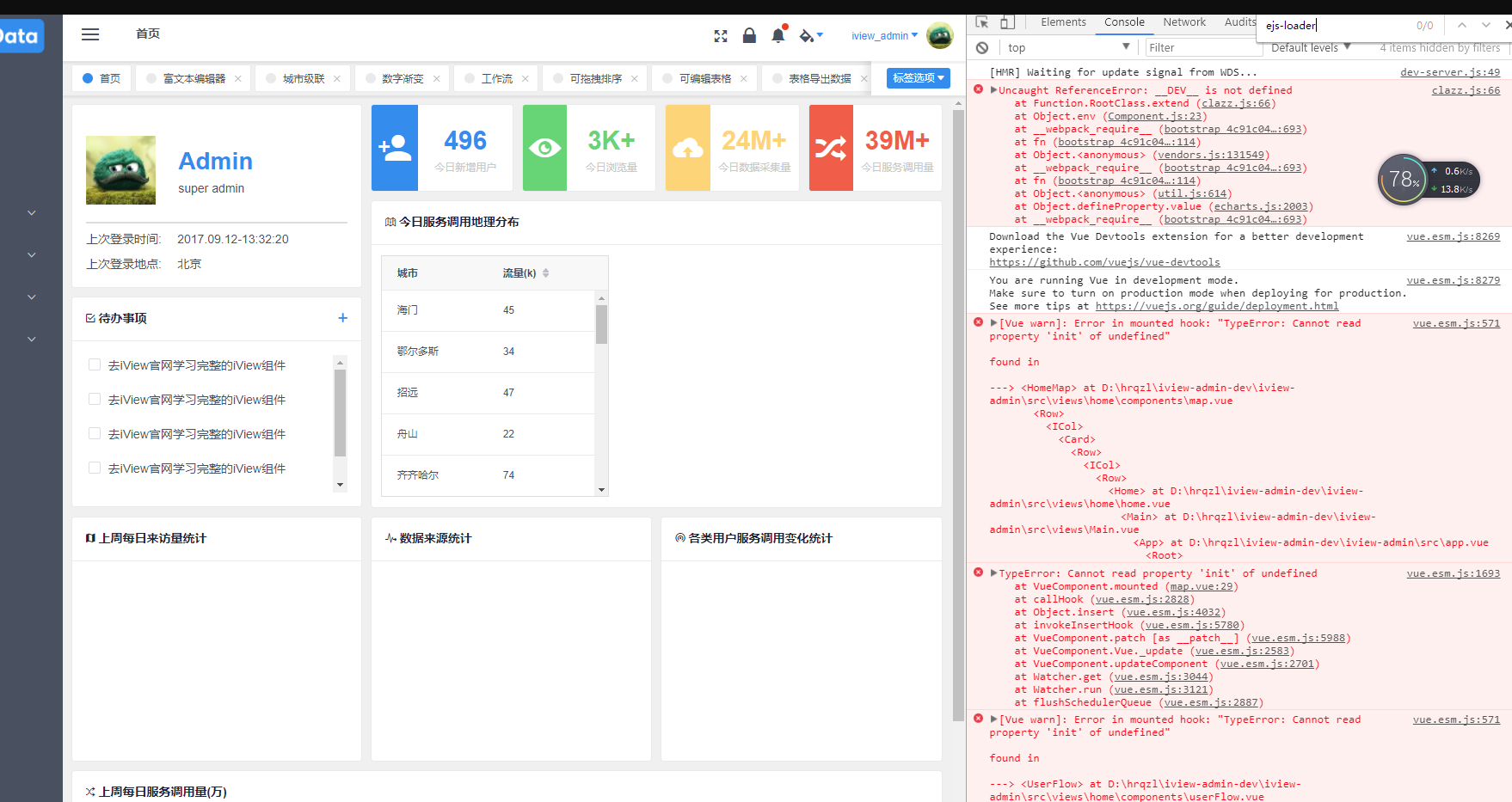Open the vuejs.org deployment guide link
The width and height of the screenshot is (1512, 802).
pyautogui.click(x=1217, y=306)
